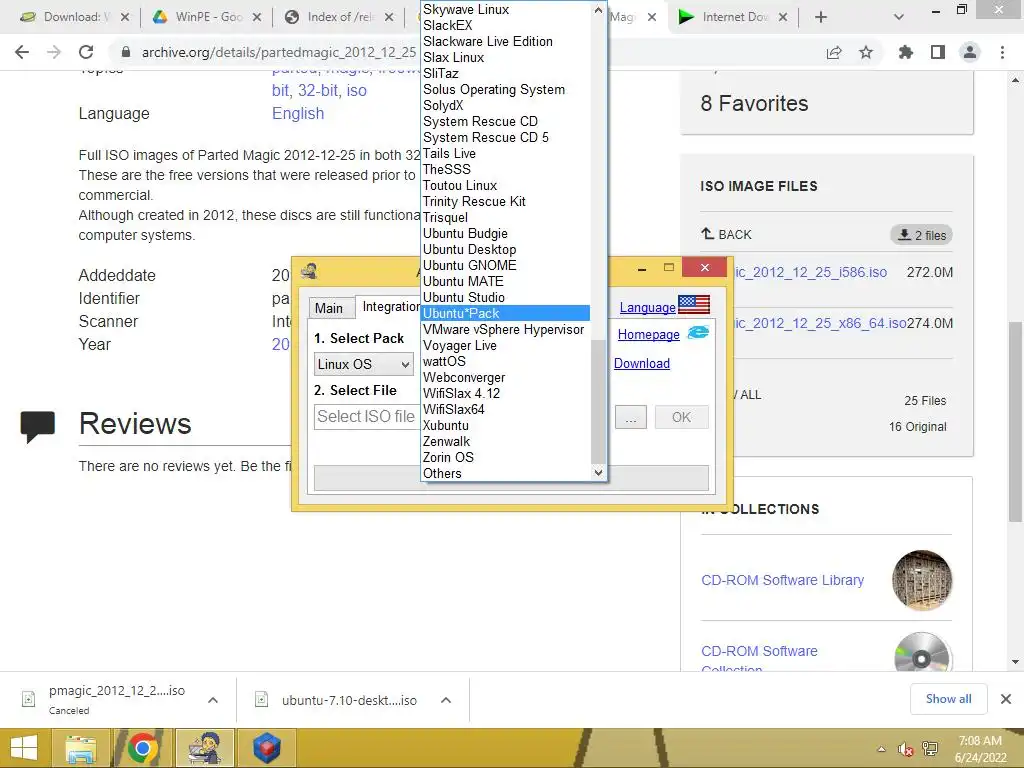The image size is (1024, 768).
Task: Click the dropdown list scroll-up arrow
Action: click(598, 10)
